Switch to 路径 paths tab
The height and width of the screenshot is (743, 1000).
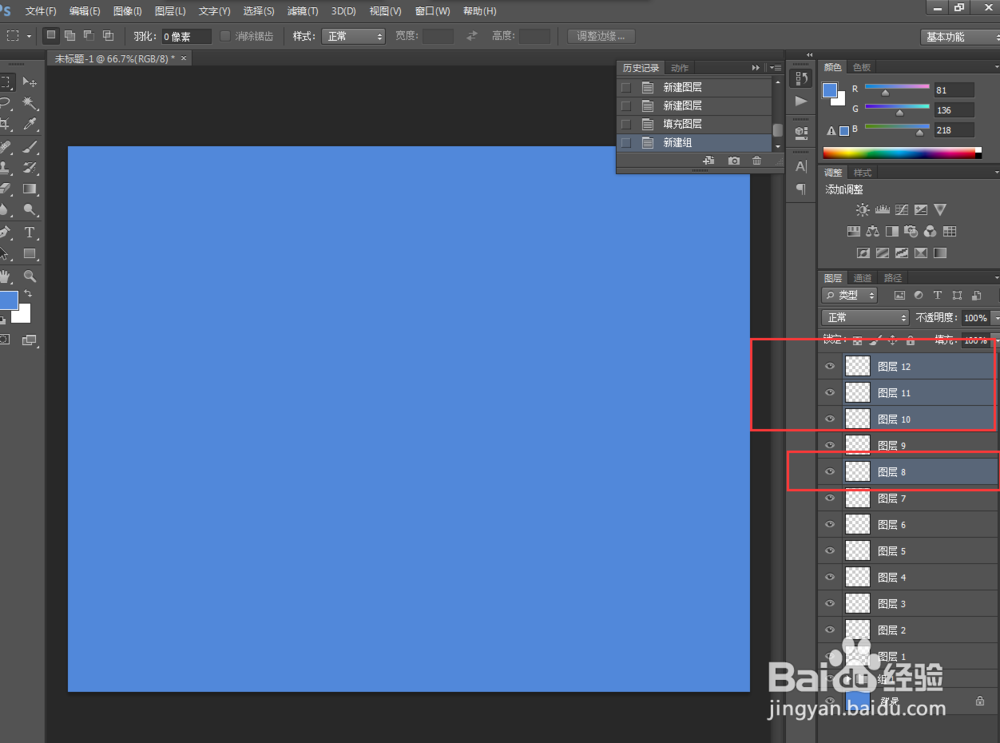point(893,278)
